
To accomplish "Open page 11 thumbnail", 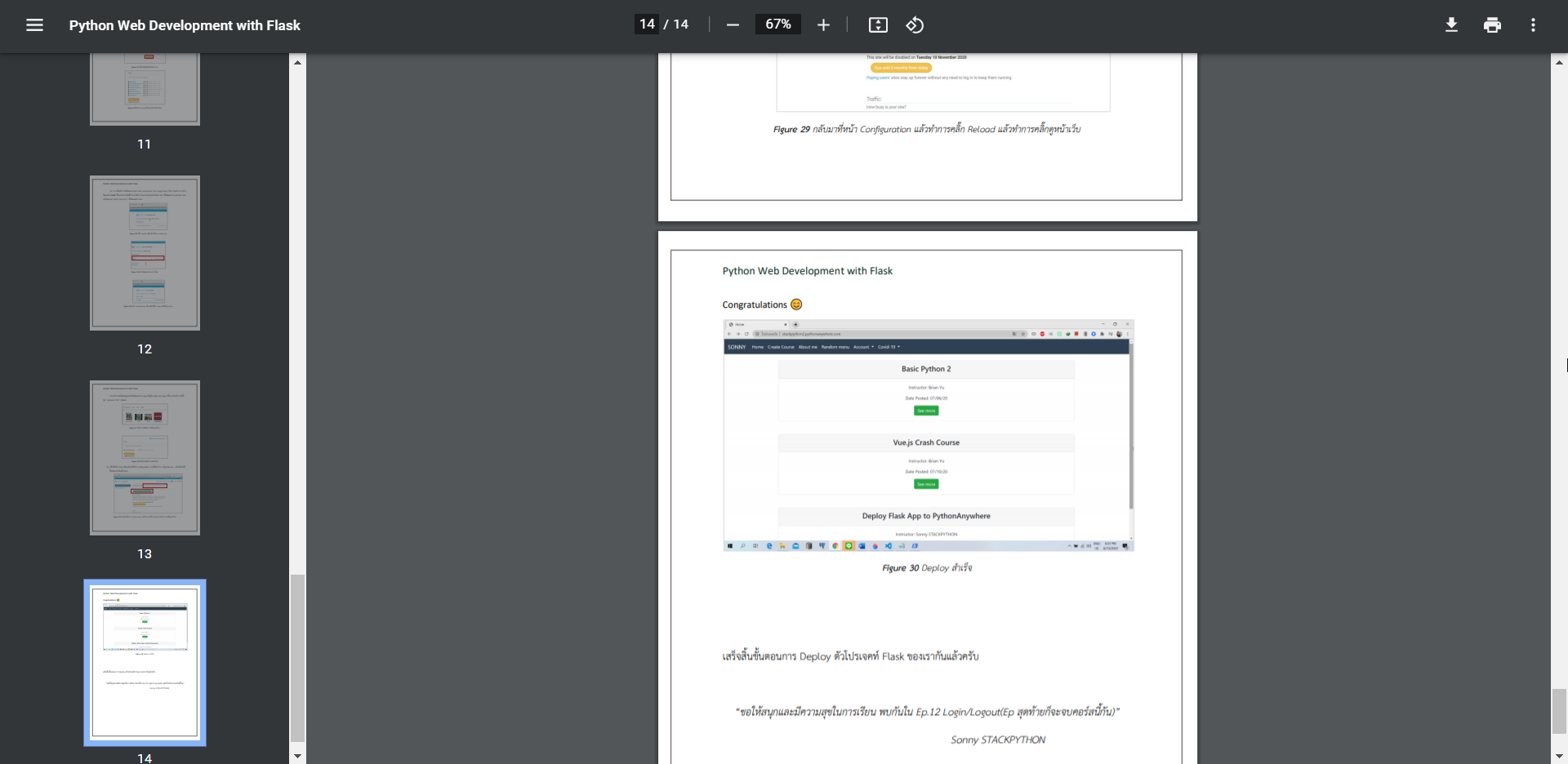I will click(x=145, y=89).
